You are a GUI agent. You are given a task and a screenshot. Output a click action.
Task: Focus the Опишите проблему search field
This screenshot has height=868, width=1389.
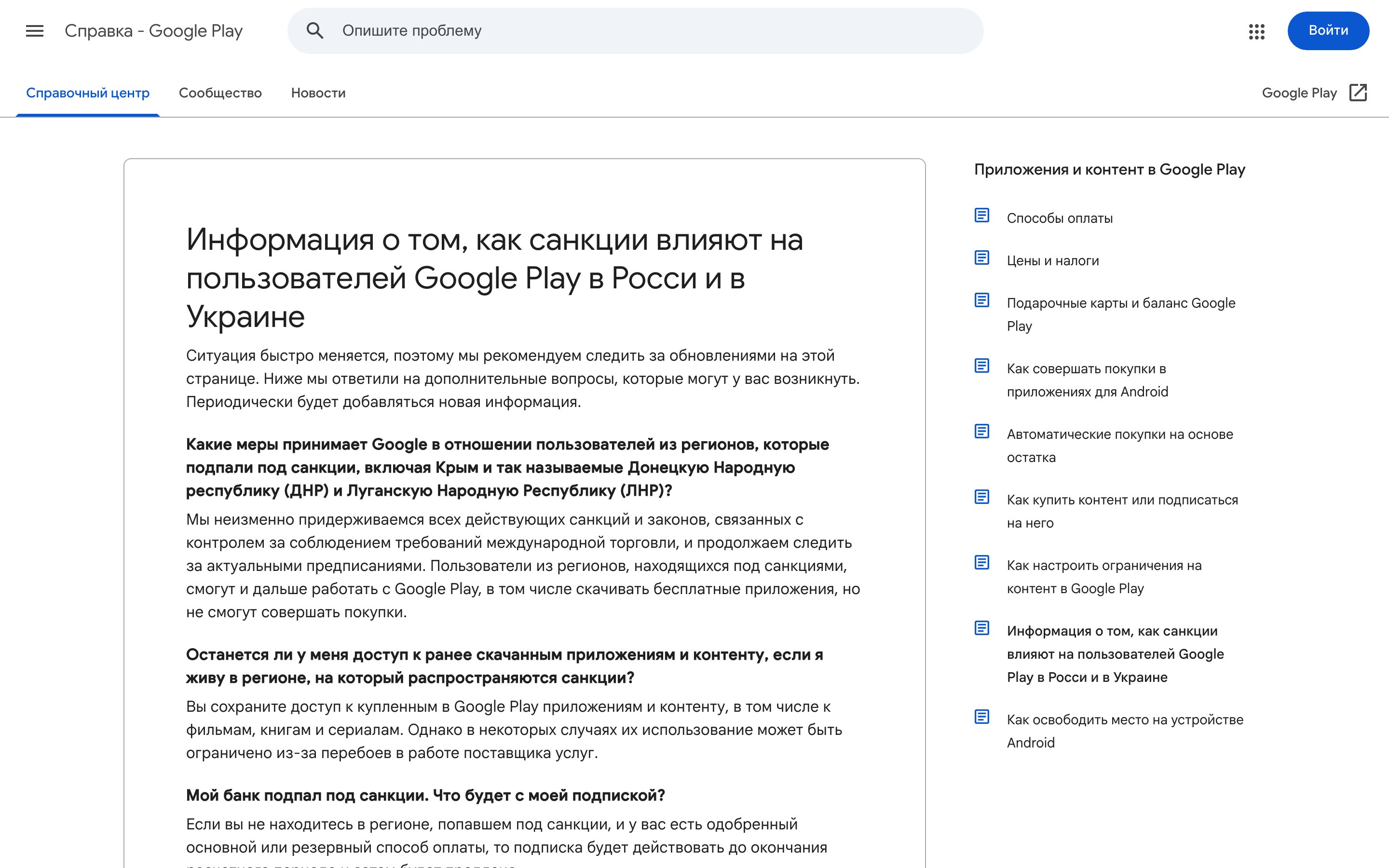pyautogui.click(x=635, y=31)
